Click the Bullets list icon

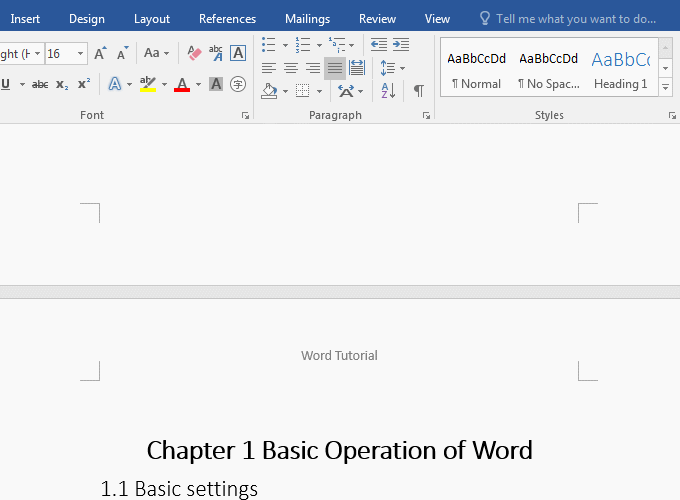coord(268,45)
